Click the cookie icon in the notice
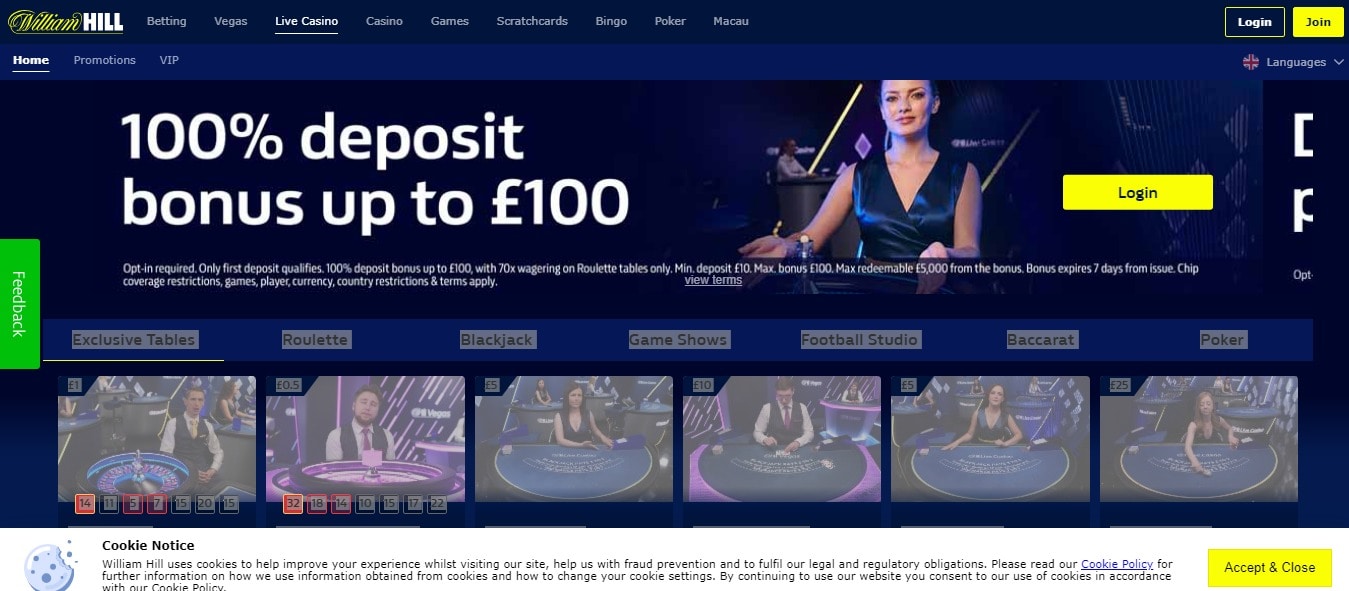 click(51, 566)
